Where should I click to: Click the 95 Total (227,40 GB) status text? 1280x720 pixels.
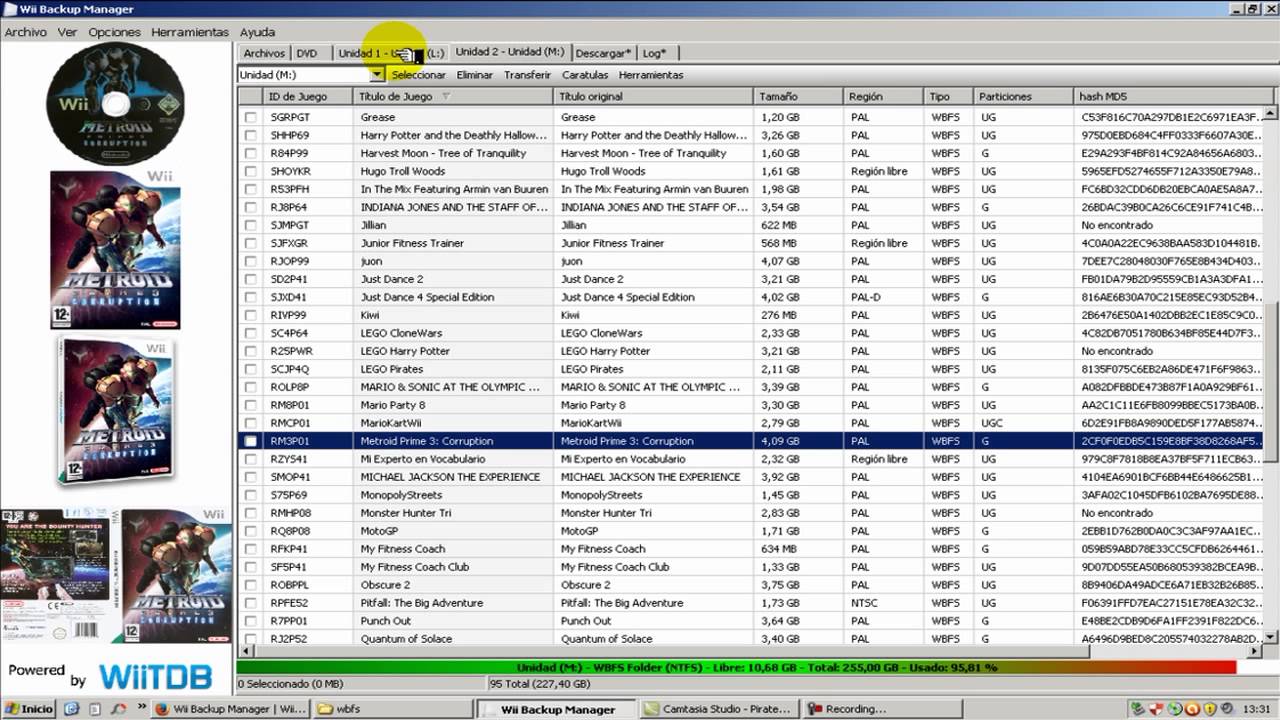click(541, 684)
